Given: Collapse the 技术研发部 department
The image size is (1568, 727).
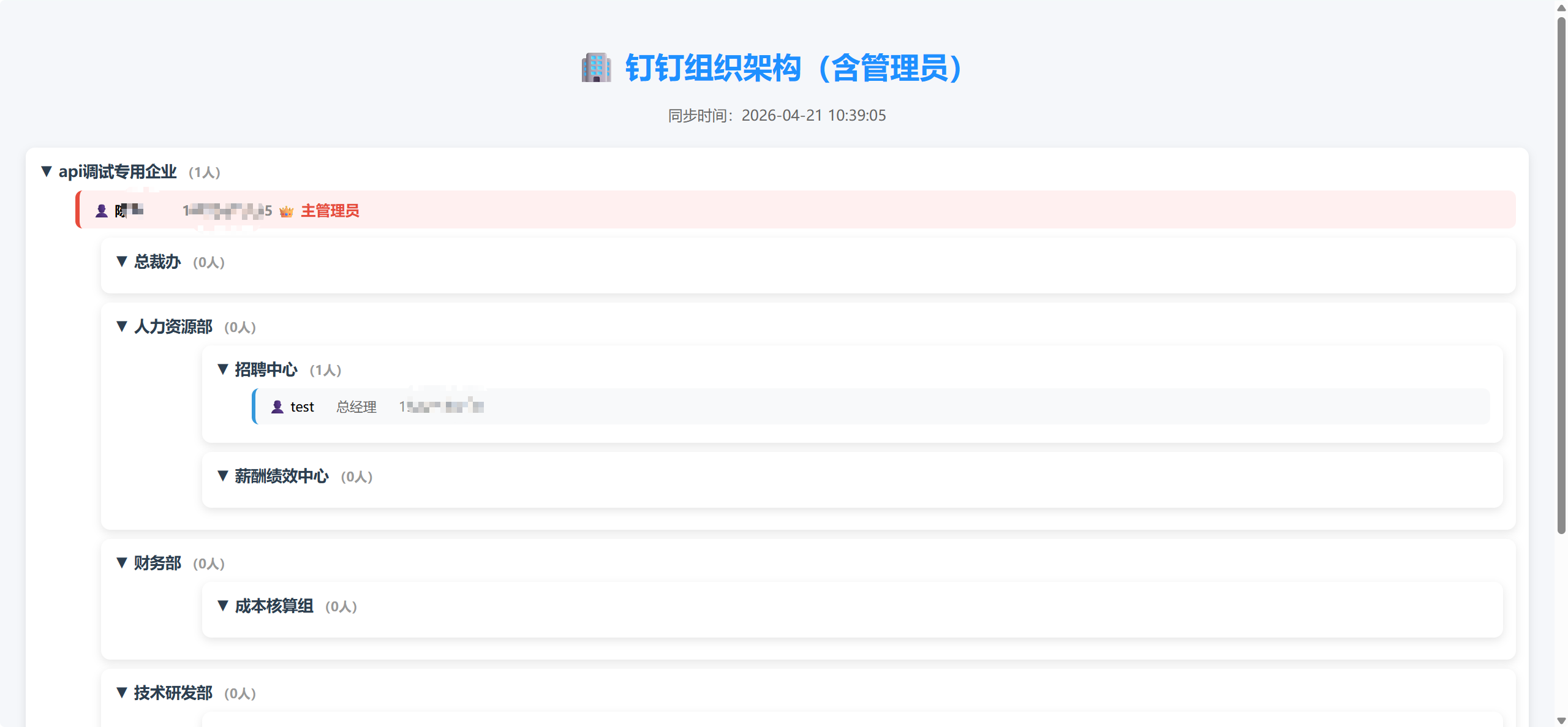Looking at the screenshot, I should click(122, 693).
